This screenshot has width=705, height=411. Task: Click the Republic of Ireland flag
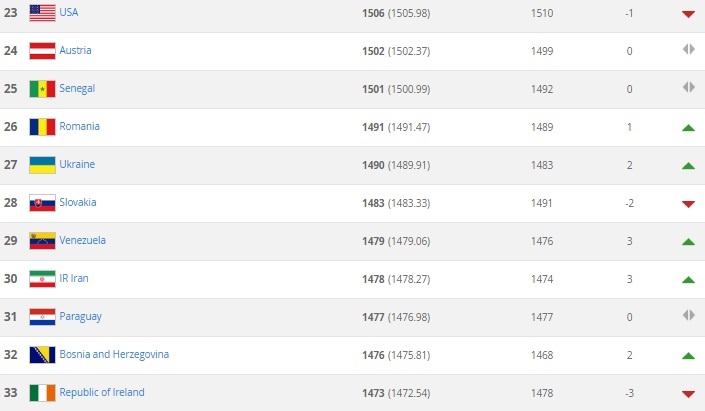(x=42, y=393)
